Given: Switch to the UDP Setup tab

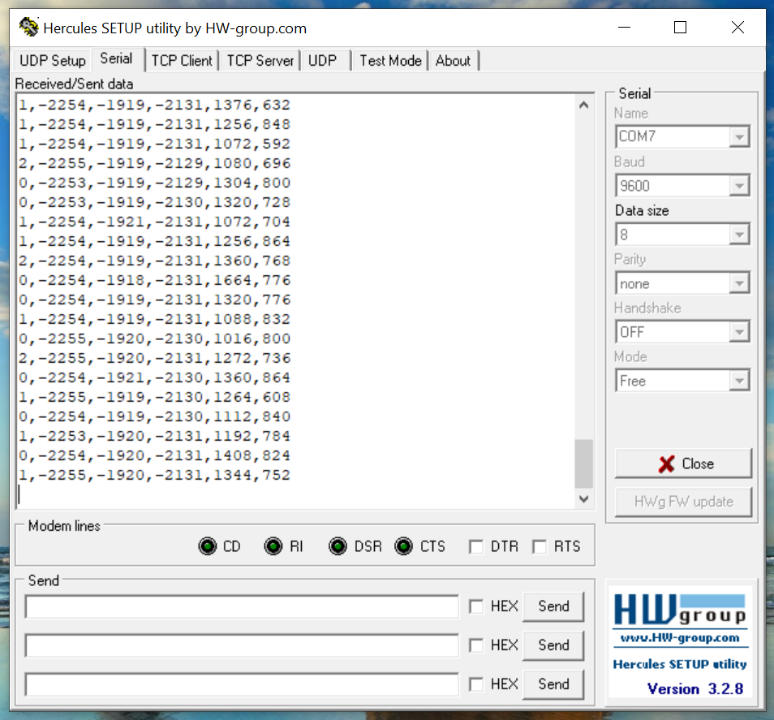Looking at the screenshot, I should (x=52, y=61).
